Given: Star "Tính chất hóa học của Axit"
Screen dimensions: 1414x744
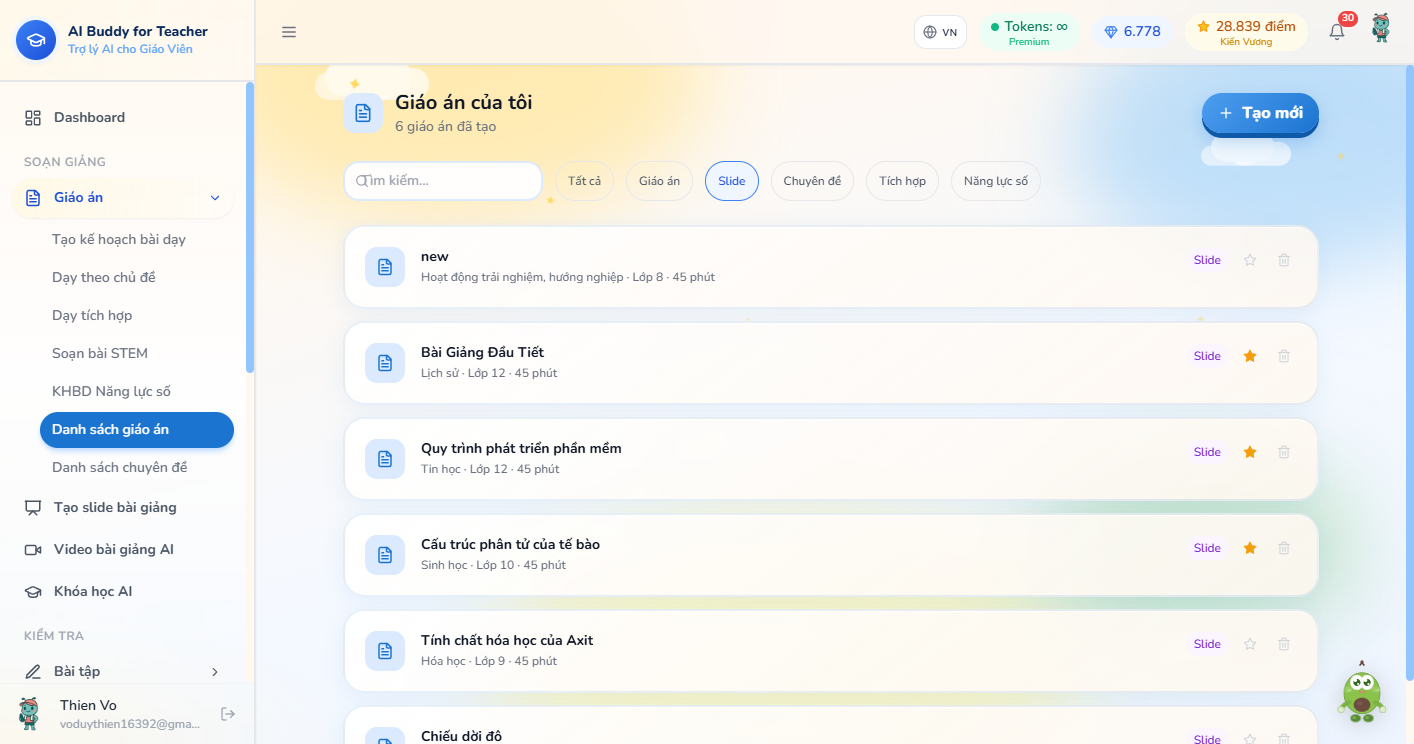Looking at the screenshot, I should coord(1250,644).
